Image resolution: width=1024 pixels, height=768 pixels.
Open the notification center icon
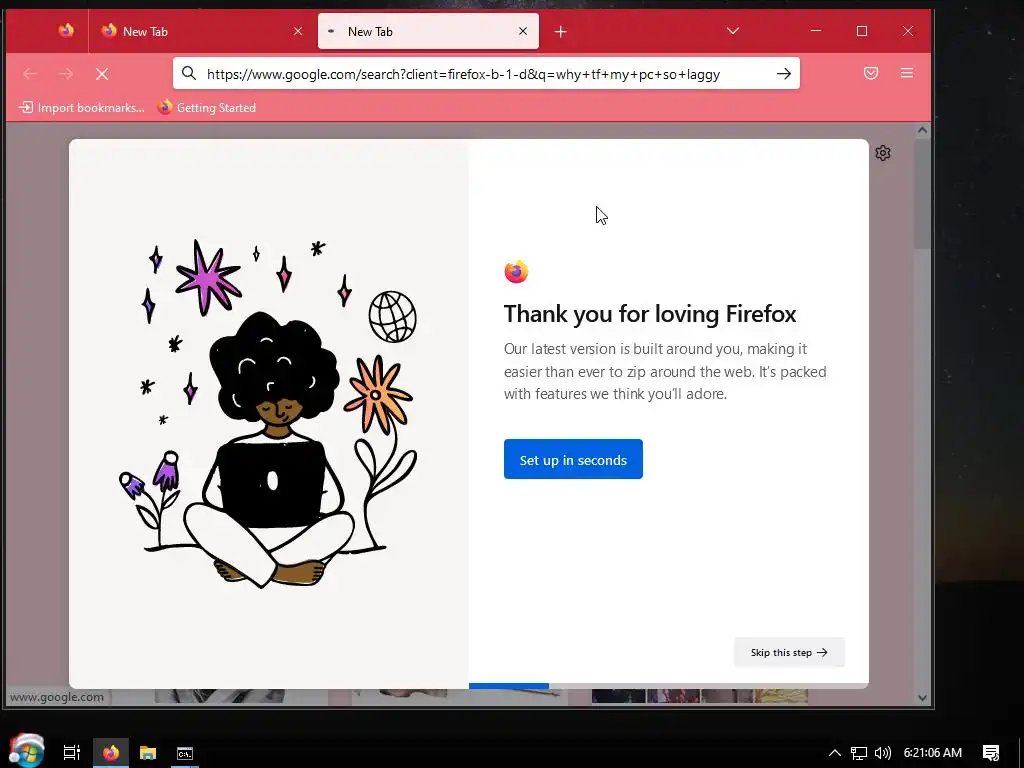click(991, 753)
